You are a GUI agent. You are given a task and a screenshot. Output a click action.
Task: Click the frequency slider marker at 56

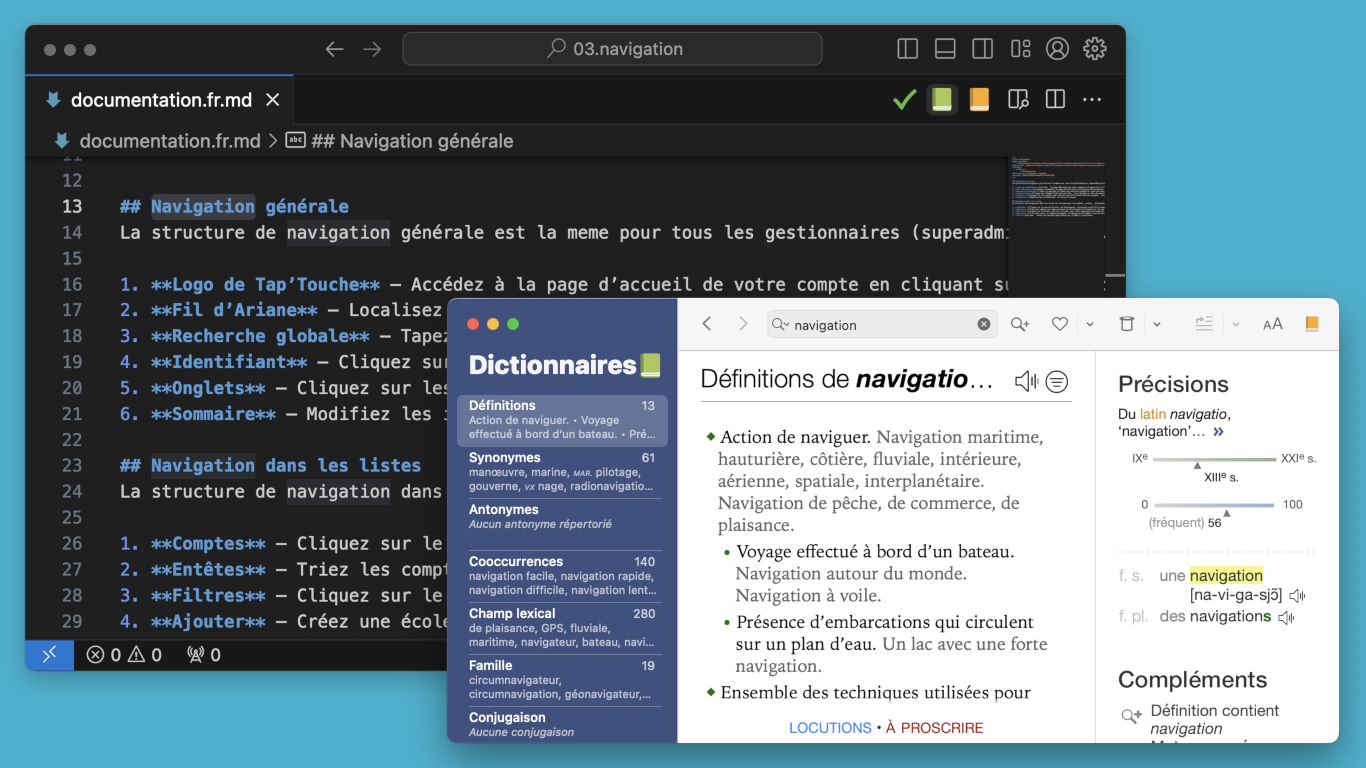(1227, 513)
